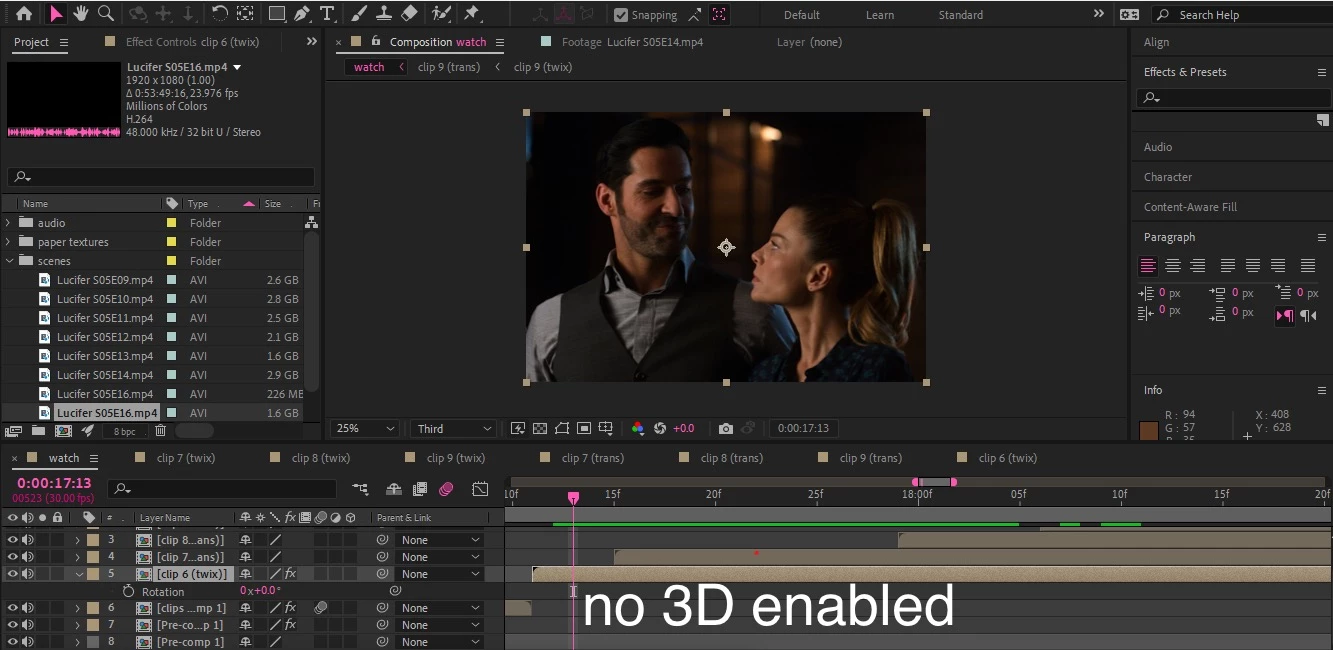This screenshot has height=650, width=1333.
Task: Mute audio of layer 3
Action: 27,540
